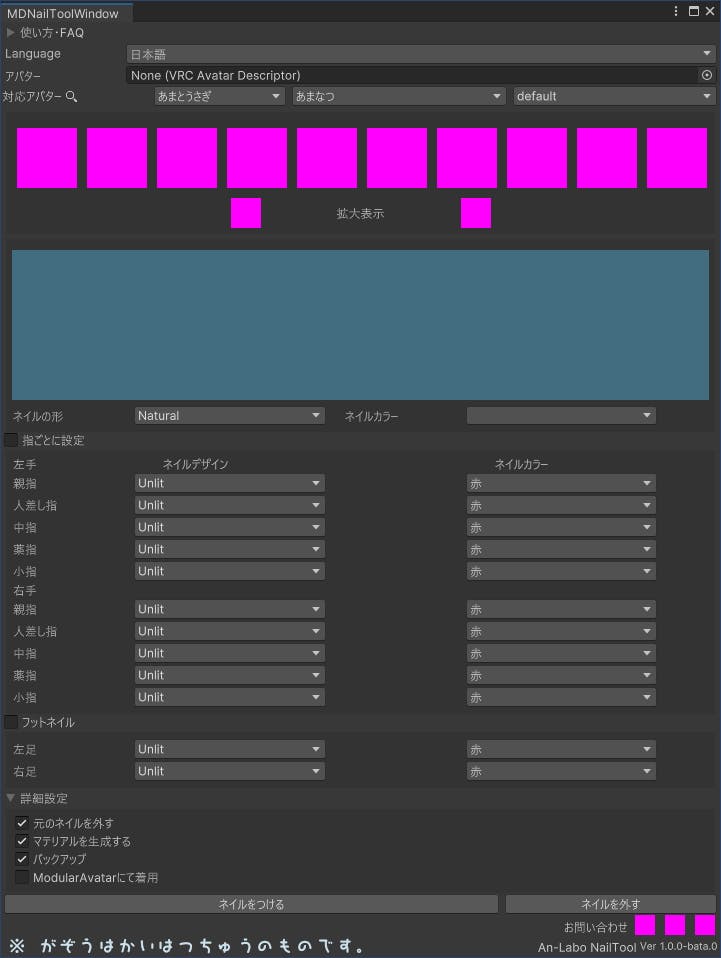Collapse the 詳細設定 section
This screenshot has height=958, width=721.
click(11, 798)
